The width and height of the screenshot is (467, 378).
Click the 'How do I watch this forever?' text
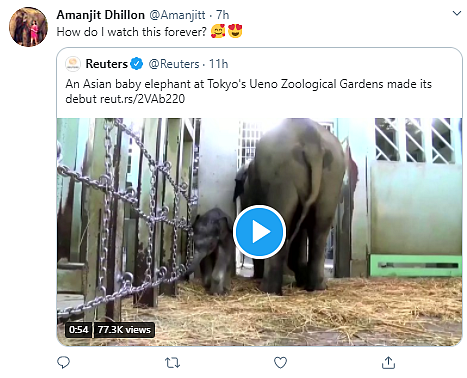coord(132,32)
